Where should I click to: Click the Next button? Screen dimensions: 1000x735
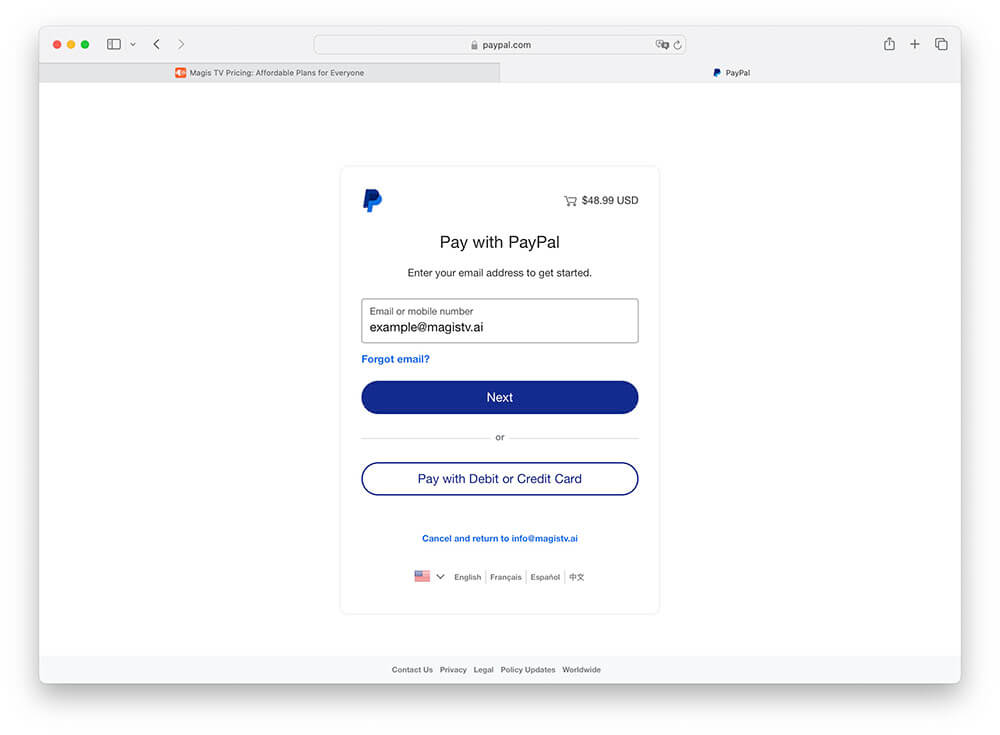click(499, 397)
